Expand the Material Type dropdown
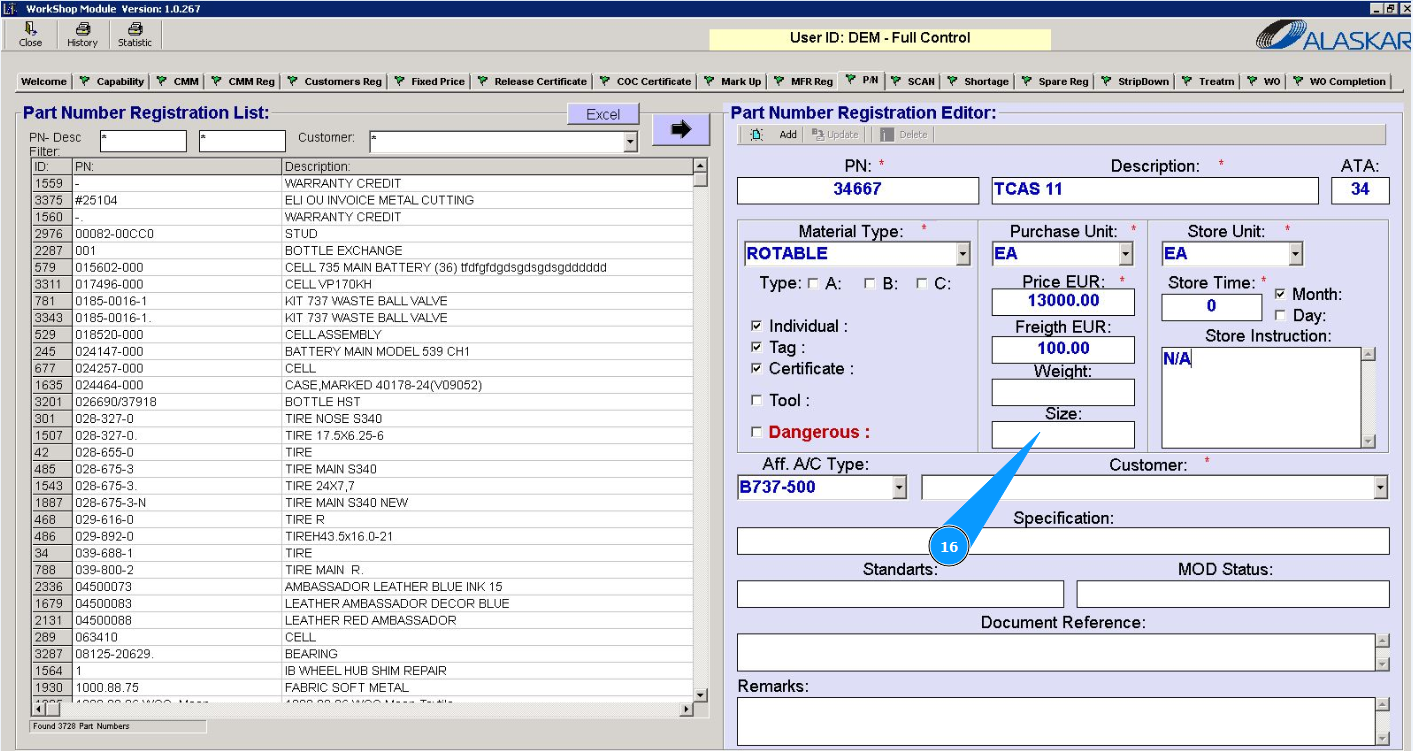Image resolution: width=1413 pixels, height=751 pixels. (962, 254)
